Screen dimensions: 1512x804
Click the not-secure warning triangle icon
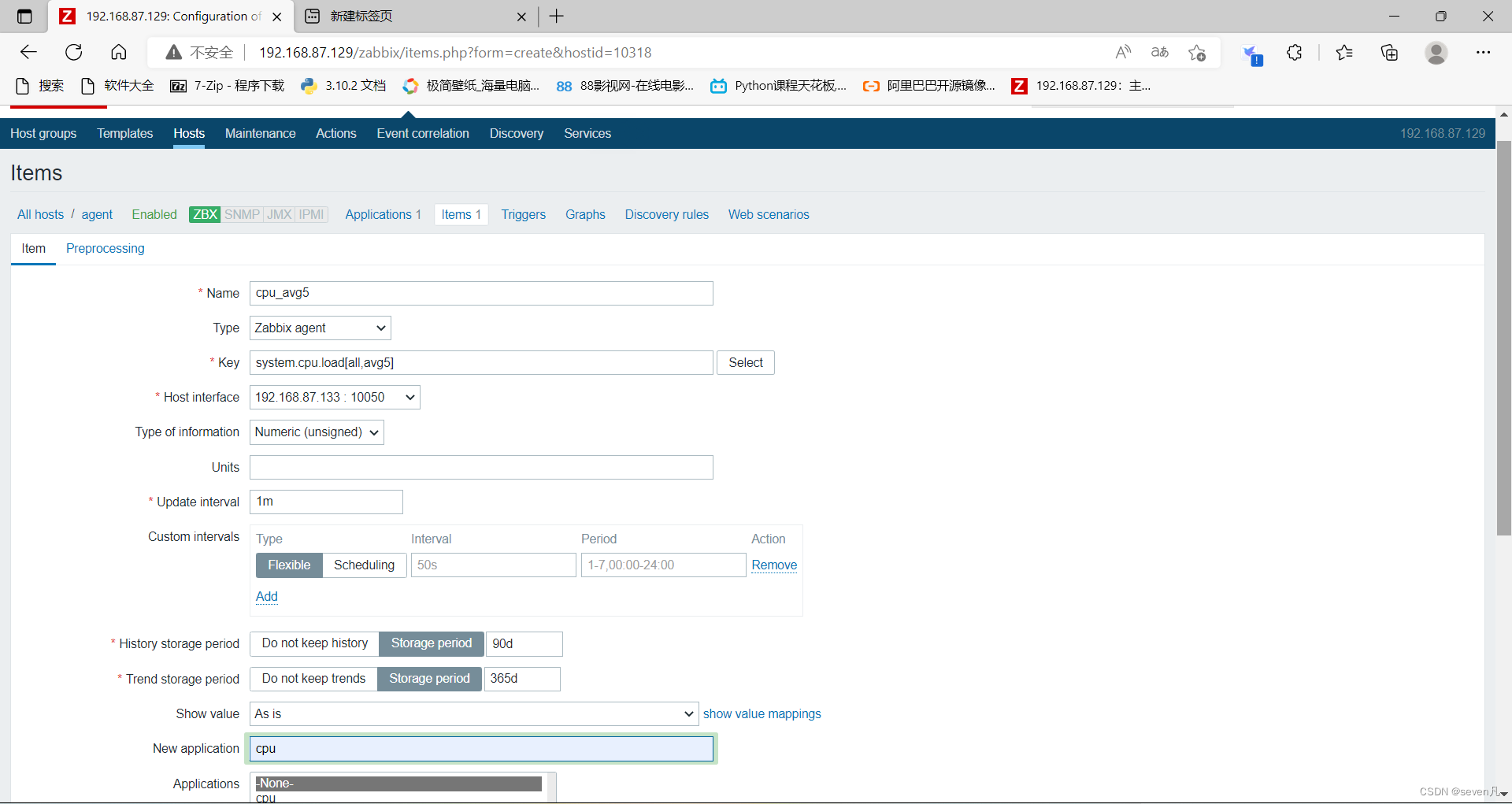[174, 53]
